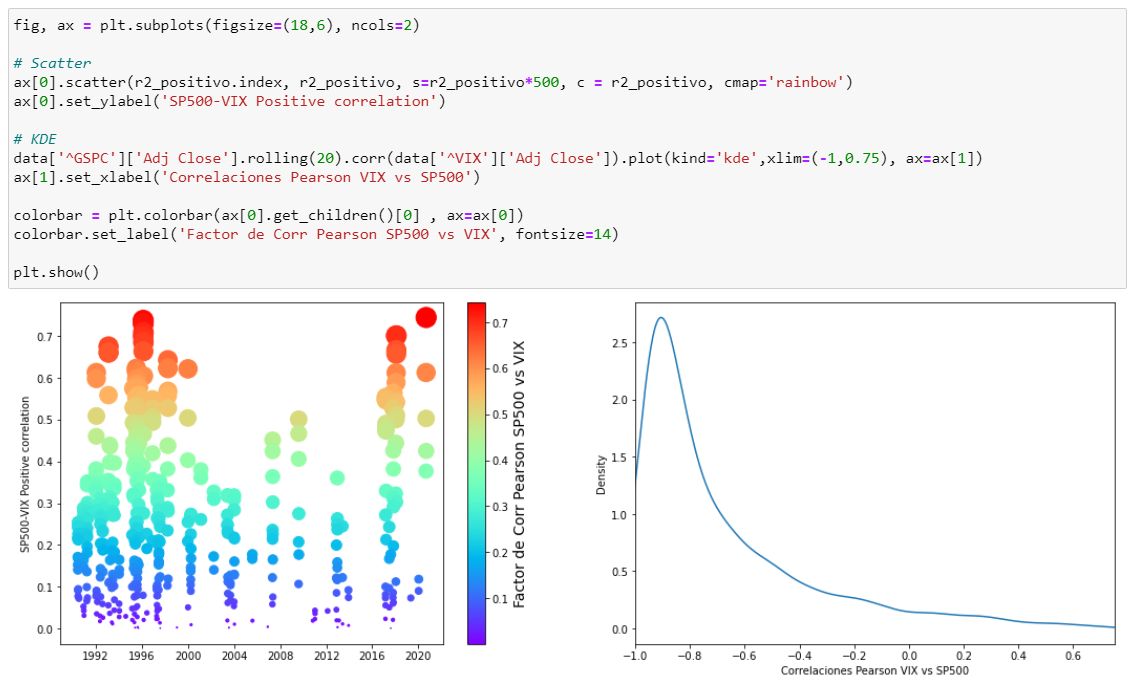Click the 'Density' y-axis label
The width and height of the screenshot is (1135, 687).
[x=601, y=474]
